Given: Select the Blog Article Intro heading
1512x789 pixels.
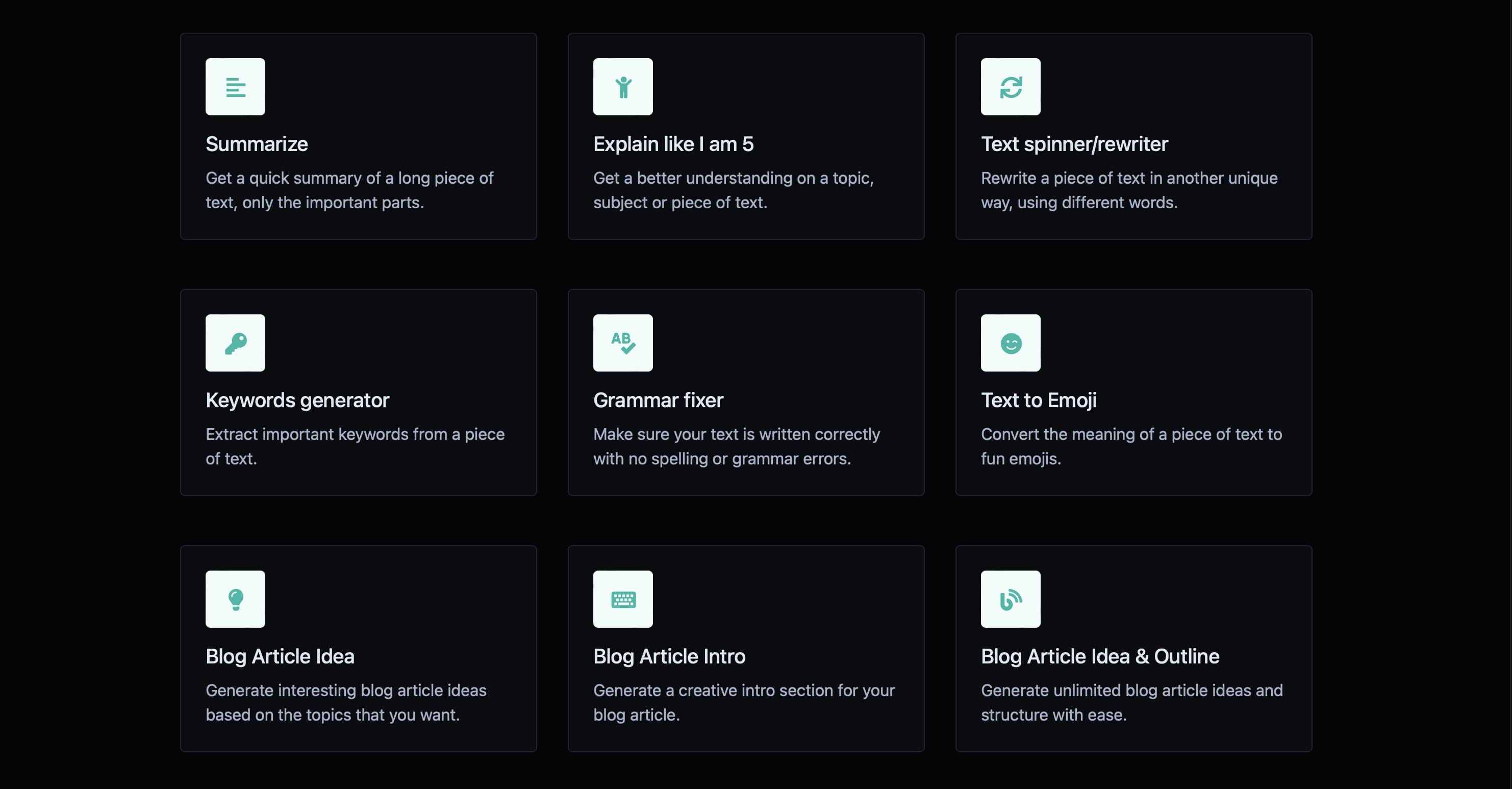Looking at the screenshot, I should pyautogui.click(x=669, y=656).
